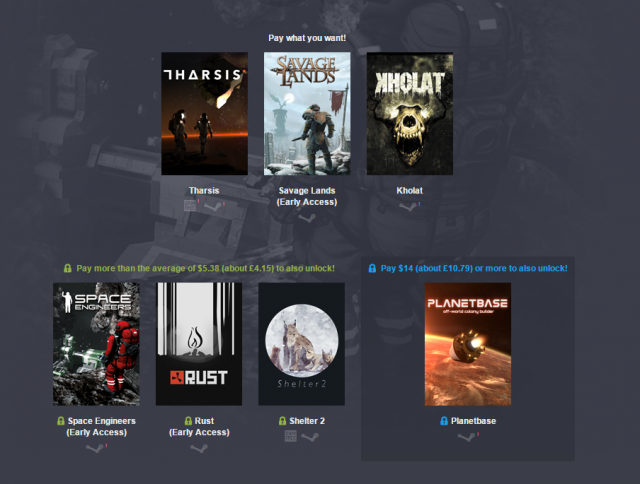Click the 'Pay what you want!' heading

click(307, 38)
